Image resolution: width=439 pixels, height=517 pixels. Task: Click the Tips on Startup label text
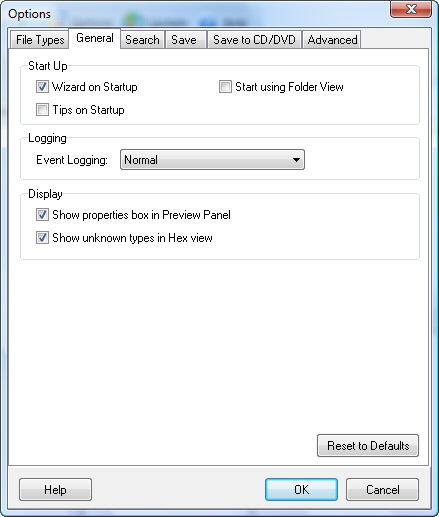click(x=88, y=110)
